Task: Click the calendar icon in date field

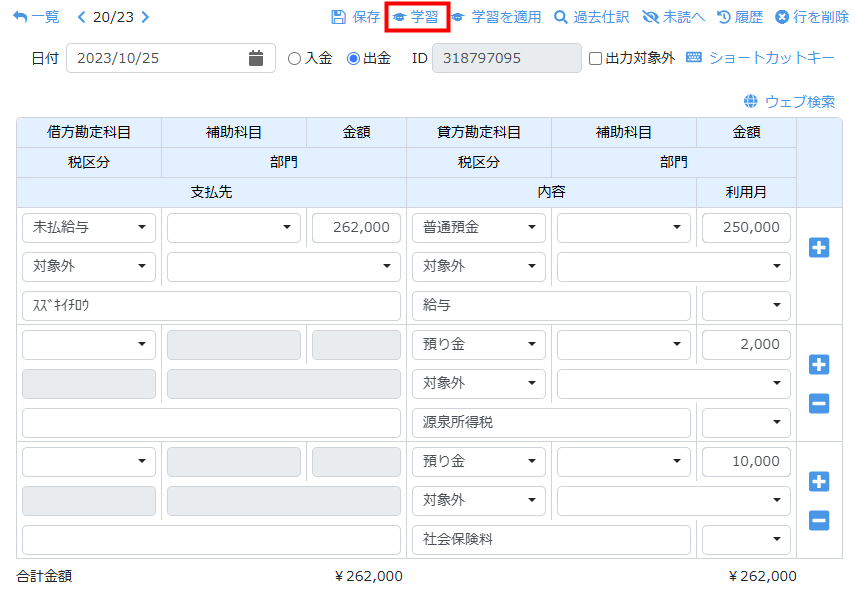Action: (256, 58)
